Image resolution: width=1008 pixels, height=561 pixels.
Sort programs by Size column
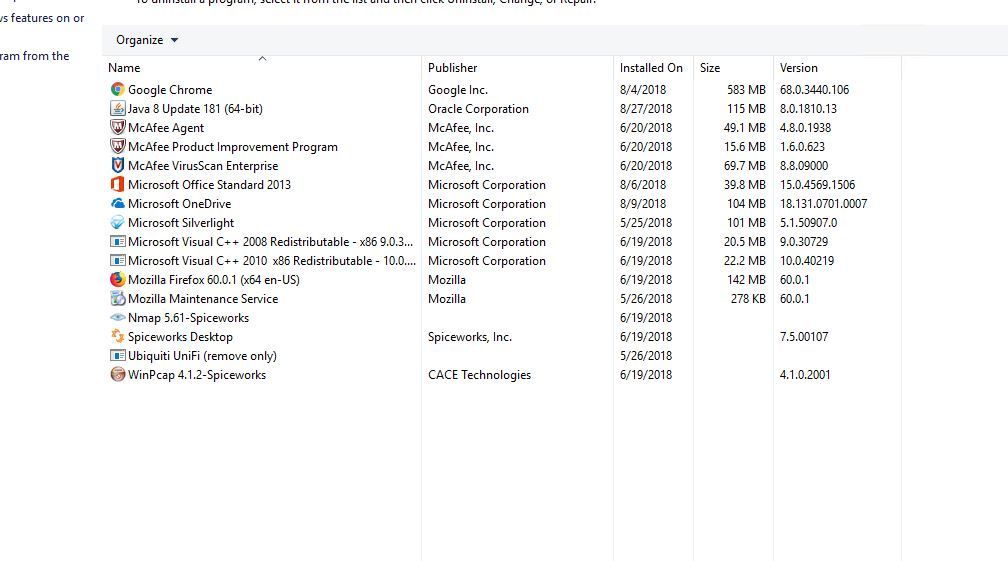pos(710,68)
